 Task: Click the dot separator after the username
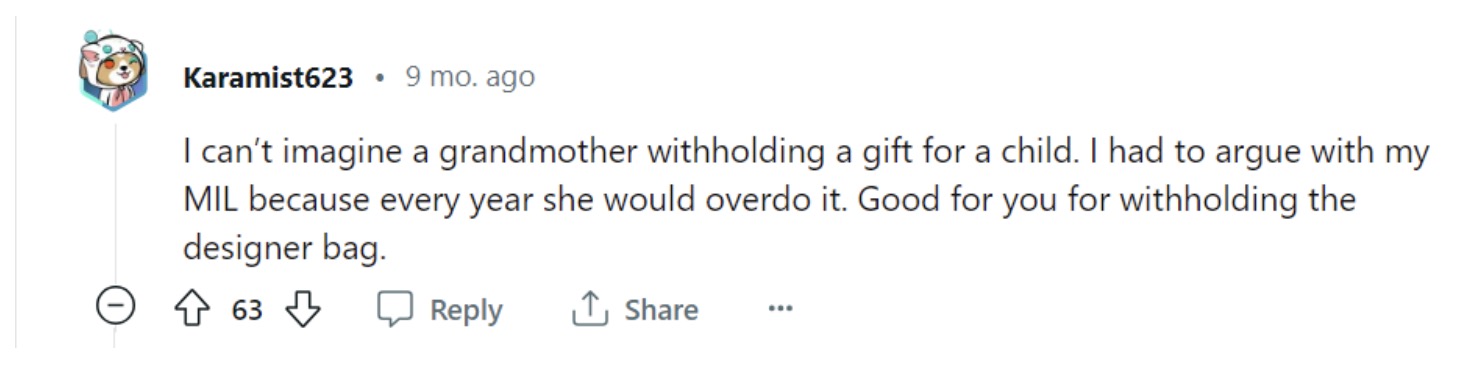(380, 79)
